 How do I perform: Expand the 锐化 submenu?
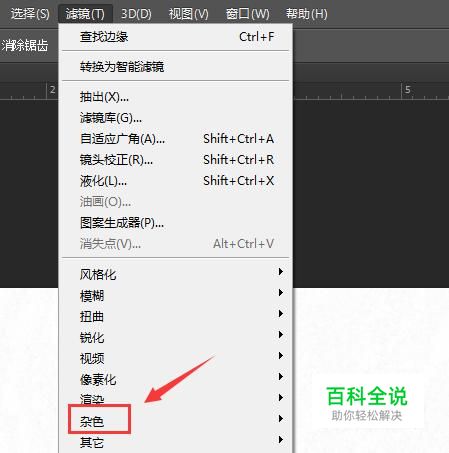tap(176, 337)
